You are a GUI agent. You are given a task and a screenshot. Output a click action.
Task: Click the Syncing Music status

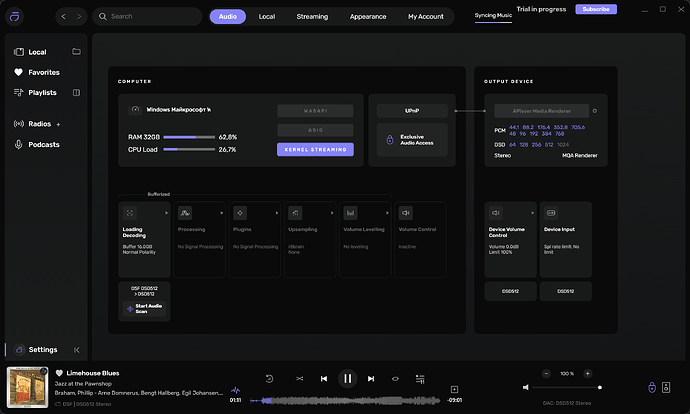(493, 15)
